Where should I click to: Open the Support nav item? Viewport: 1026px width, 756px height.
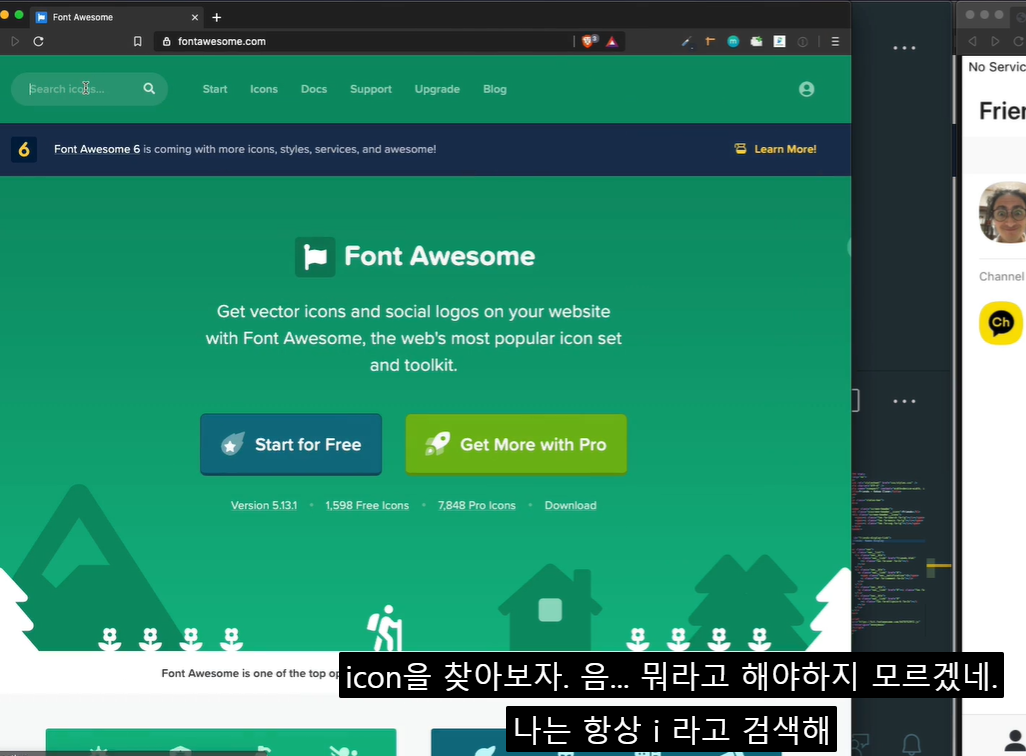pos(370,89)
